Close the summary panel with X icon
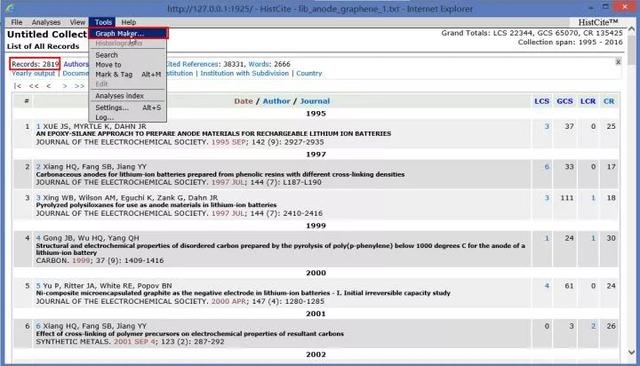640x366 pixels. pyautogui.click(x=618, y=62)
